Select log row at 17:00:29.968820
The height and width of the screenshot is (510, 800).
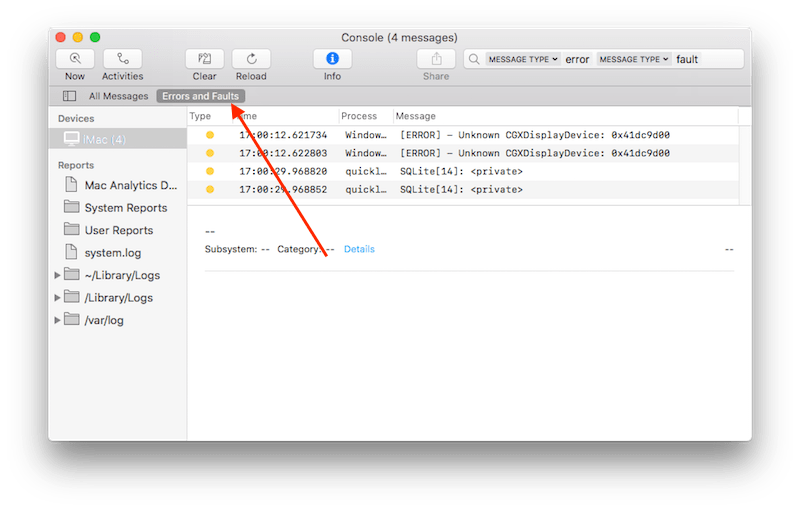[463, 171]
